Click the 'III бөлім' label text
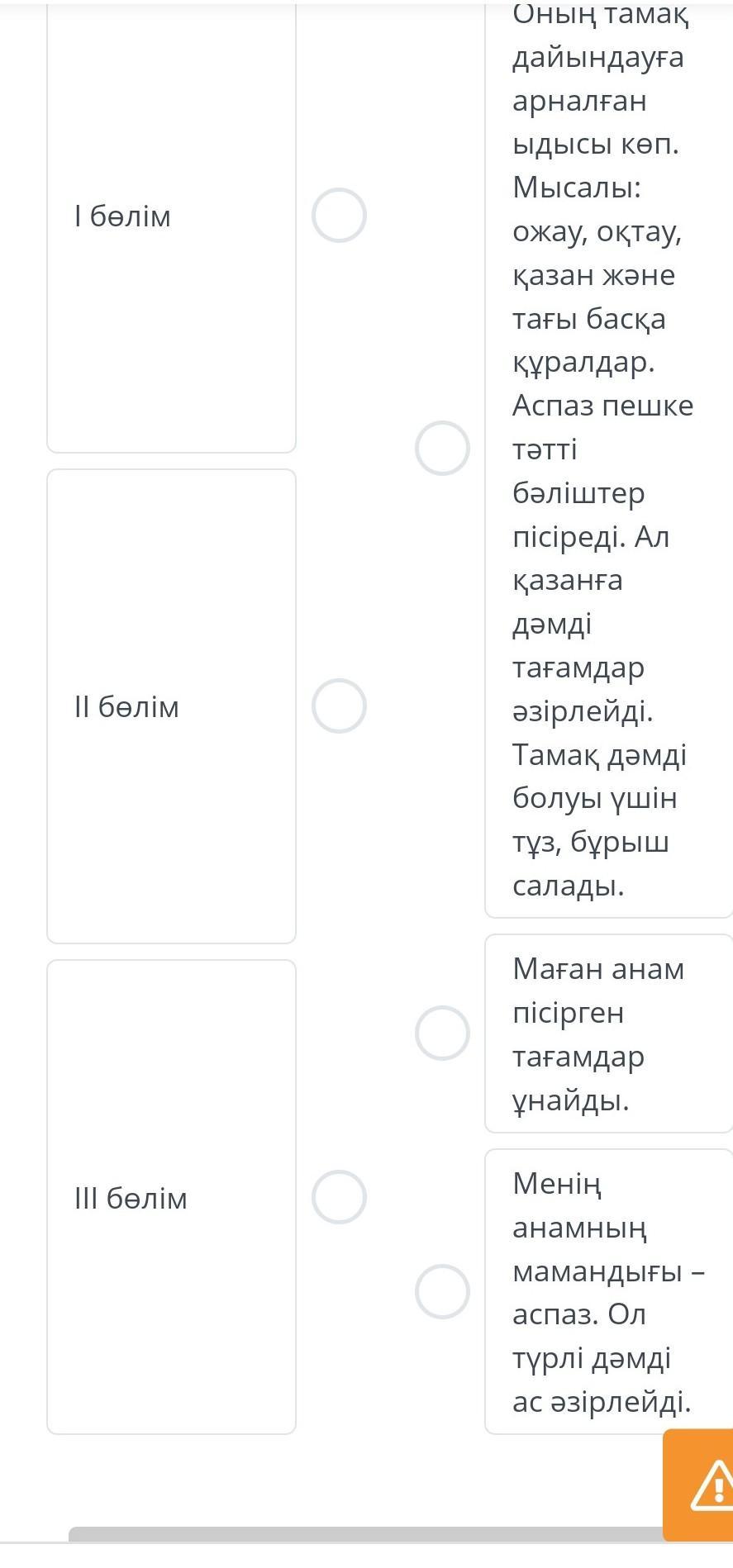This screenshot has width=733, height=1568. (131, 1198)
